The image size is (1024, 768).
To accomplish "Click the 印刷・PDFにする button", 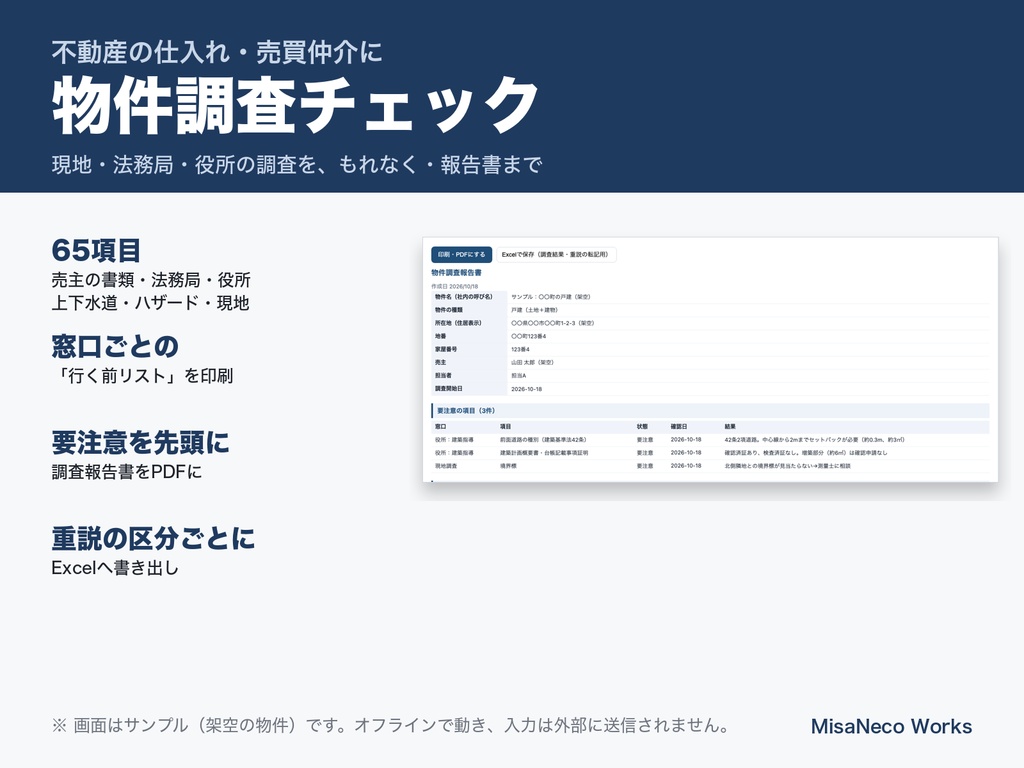I will pos(461,255).
